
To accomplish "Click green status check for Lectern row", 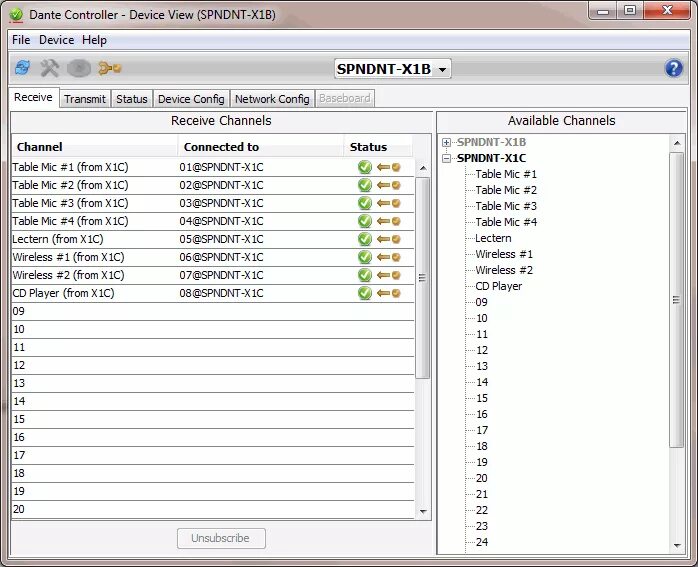I will [365, 239].
